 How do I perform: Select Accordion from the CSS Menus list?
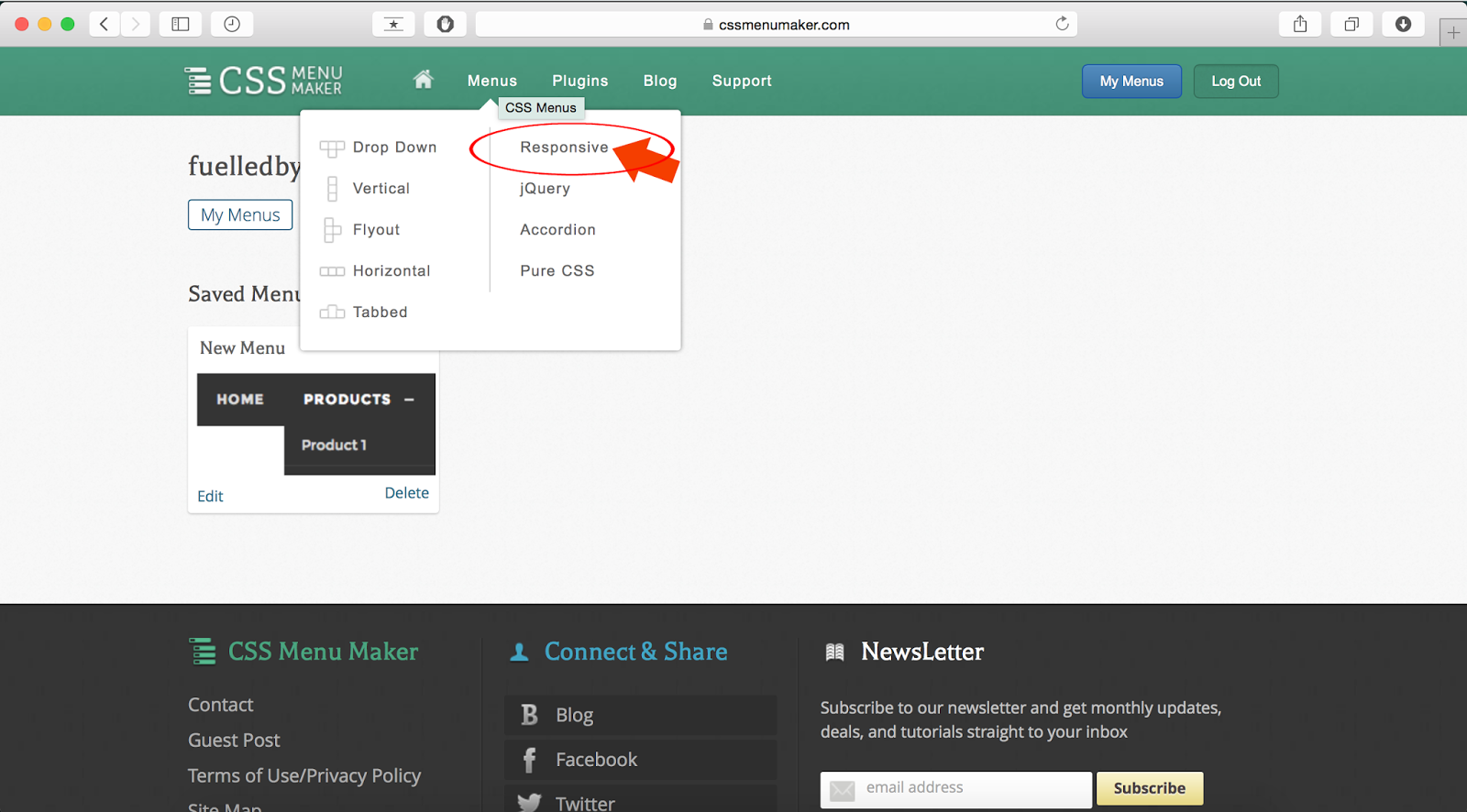pyautogui.click(x=557, y=230)
